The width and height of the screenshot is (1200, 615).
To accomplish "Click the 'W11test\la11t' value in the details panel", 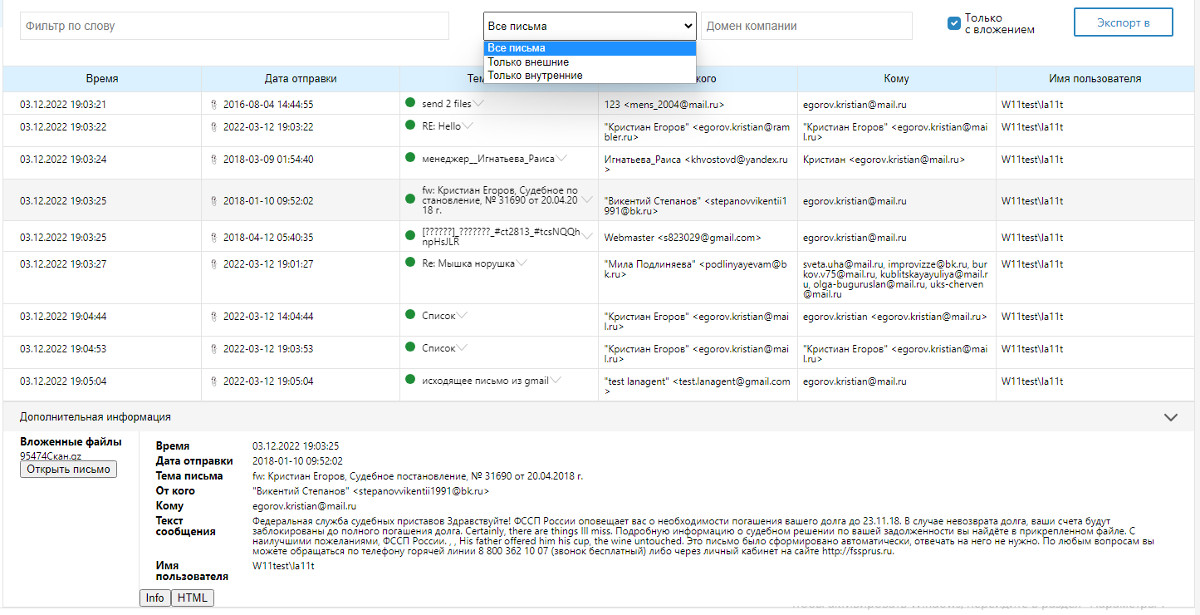I will [283, 566].
